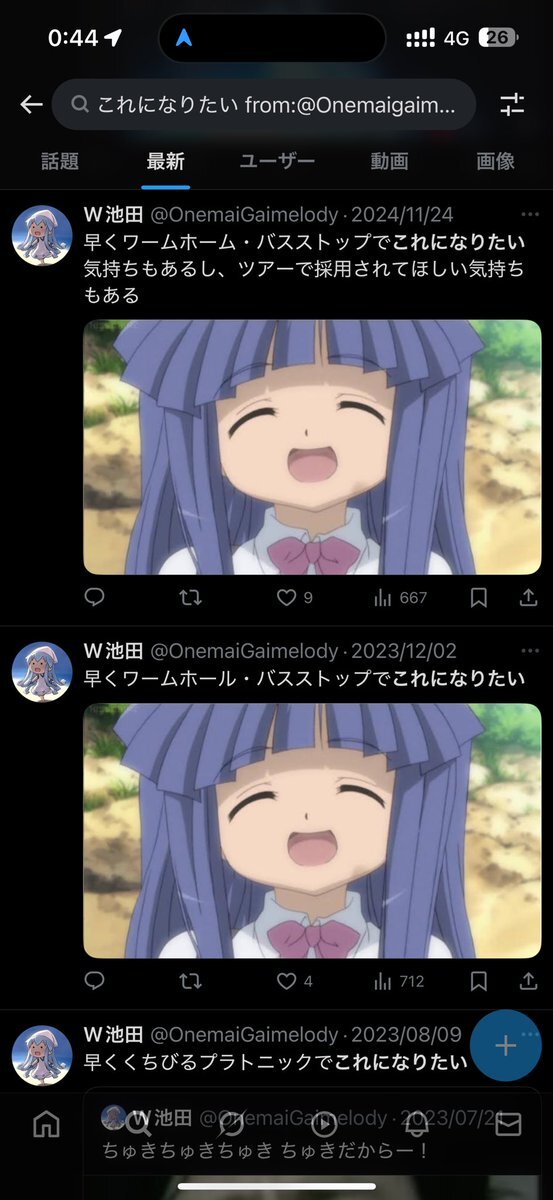The height and width of the screenshot is (1200, 553).
Task: Open @OnemaiGaimelody handle on first tweet
Action: [x=245, y=214]
